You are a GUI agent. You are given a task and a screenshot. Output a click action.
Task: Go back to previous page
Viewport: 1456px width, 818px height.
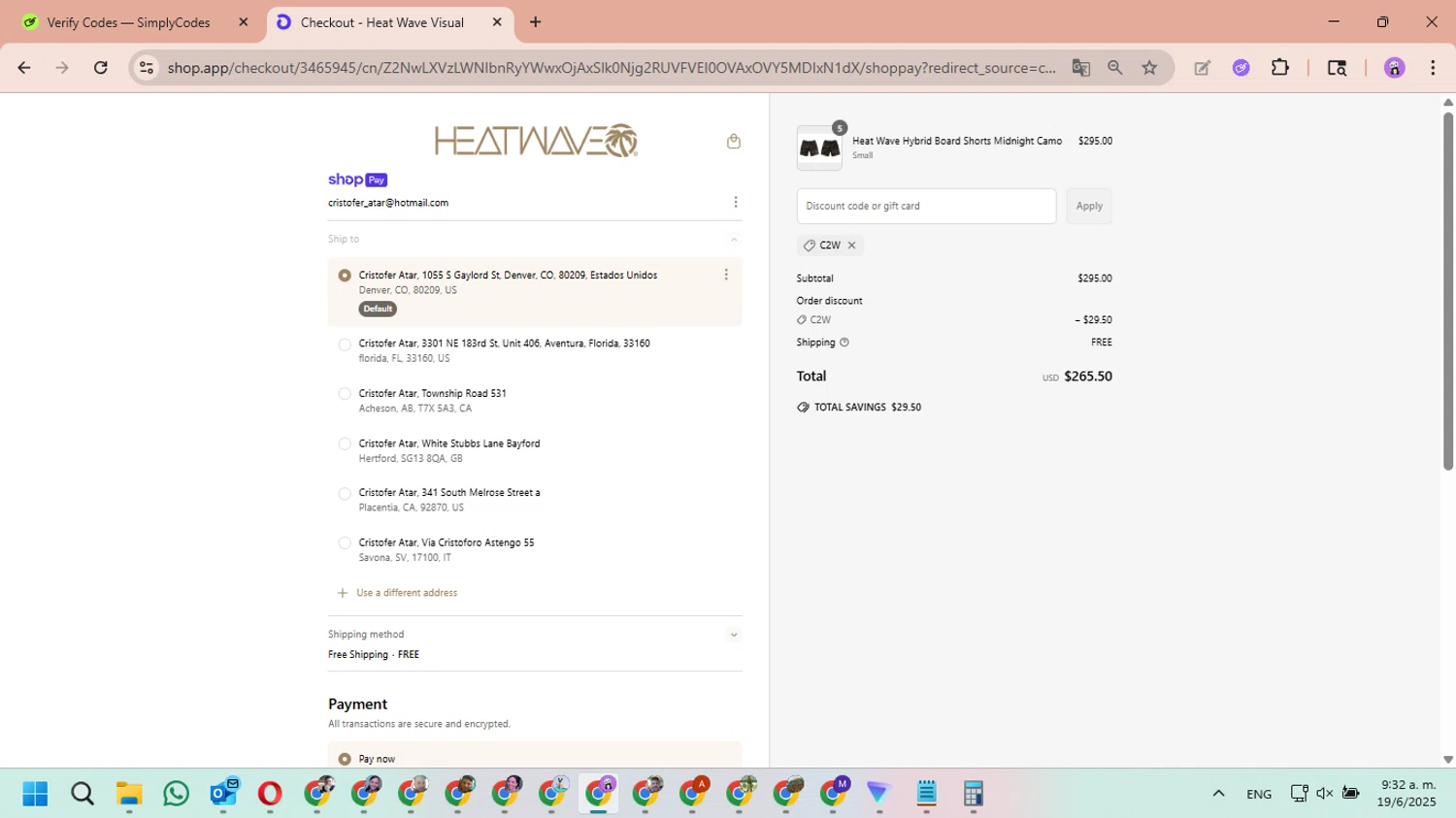[24, 67]
